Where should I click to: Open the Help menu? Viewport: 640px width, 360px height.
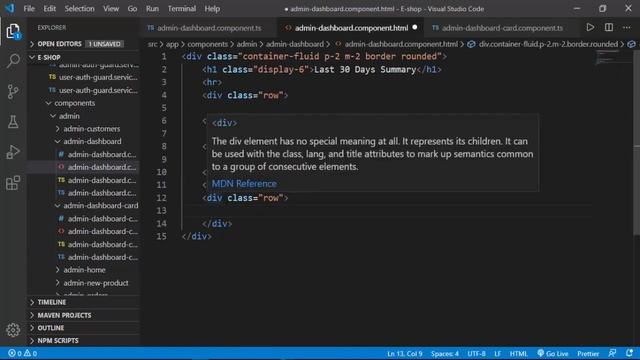[212, 8]
